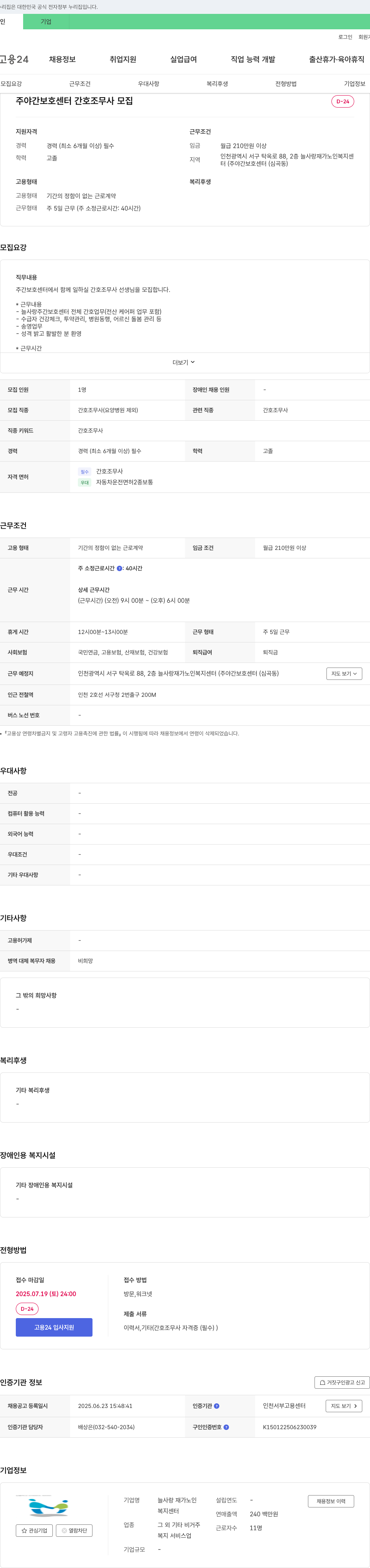
Task: Click the 늘사랑 재가노인복지센터 company logo
Action: click(49, 1507)
